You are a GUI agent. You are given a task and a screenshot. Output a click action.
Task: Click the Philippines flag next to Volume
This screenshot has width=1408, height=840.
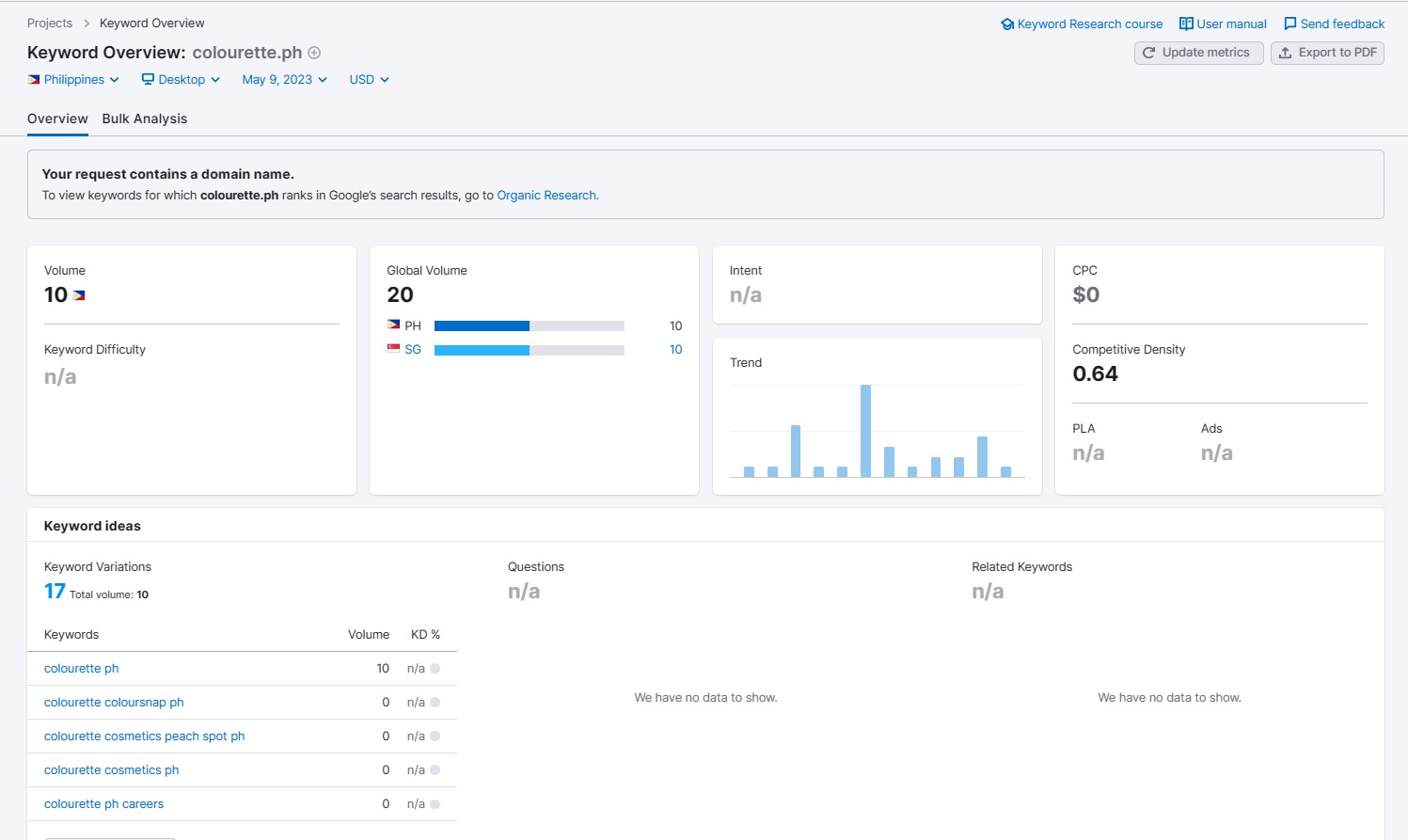point(79,295)
